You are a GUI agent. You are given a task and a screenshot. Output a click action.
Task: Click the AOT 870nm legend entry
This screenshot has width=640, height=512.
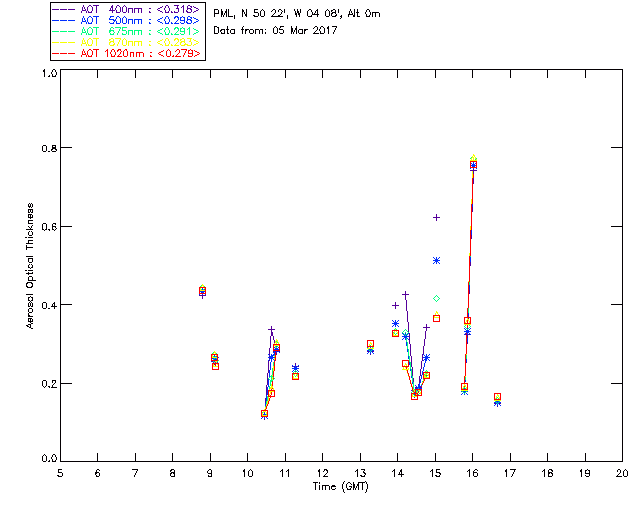pos(127,42)
